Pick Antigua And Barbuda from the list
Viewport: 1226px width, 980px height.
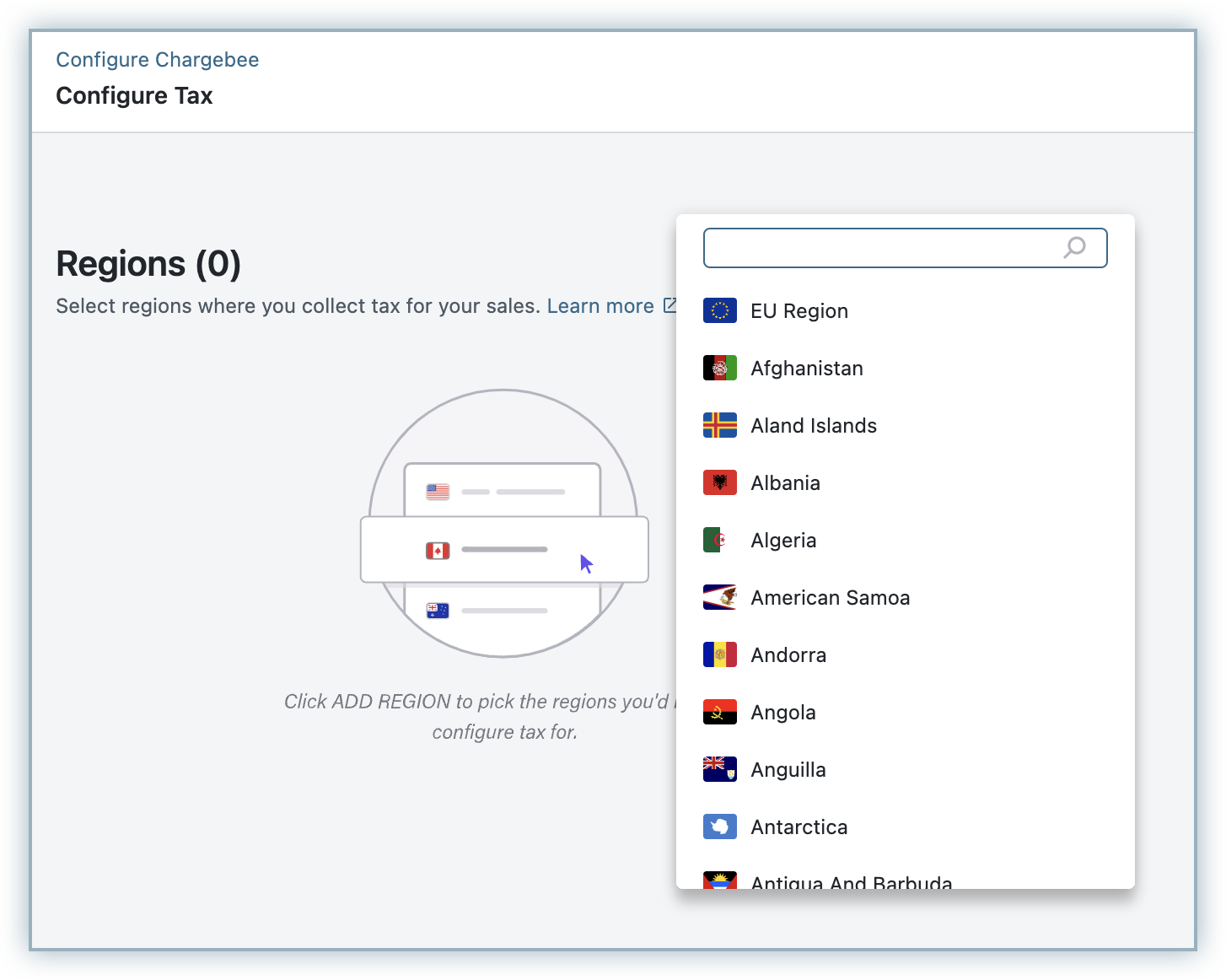click(x=851, y=880)
